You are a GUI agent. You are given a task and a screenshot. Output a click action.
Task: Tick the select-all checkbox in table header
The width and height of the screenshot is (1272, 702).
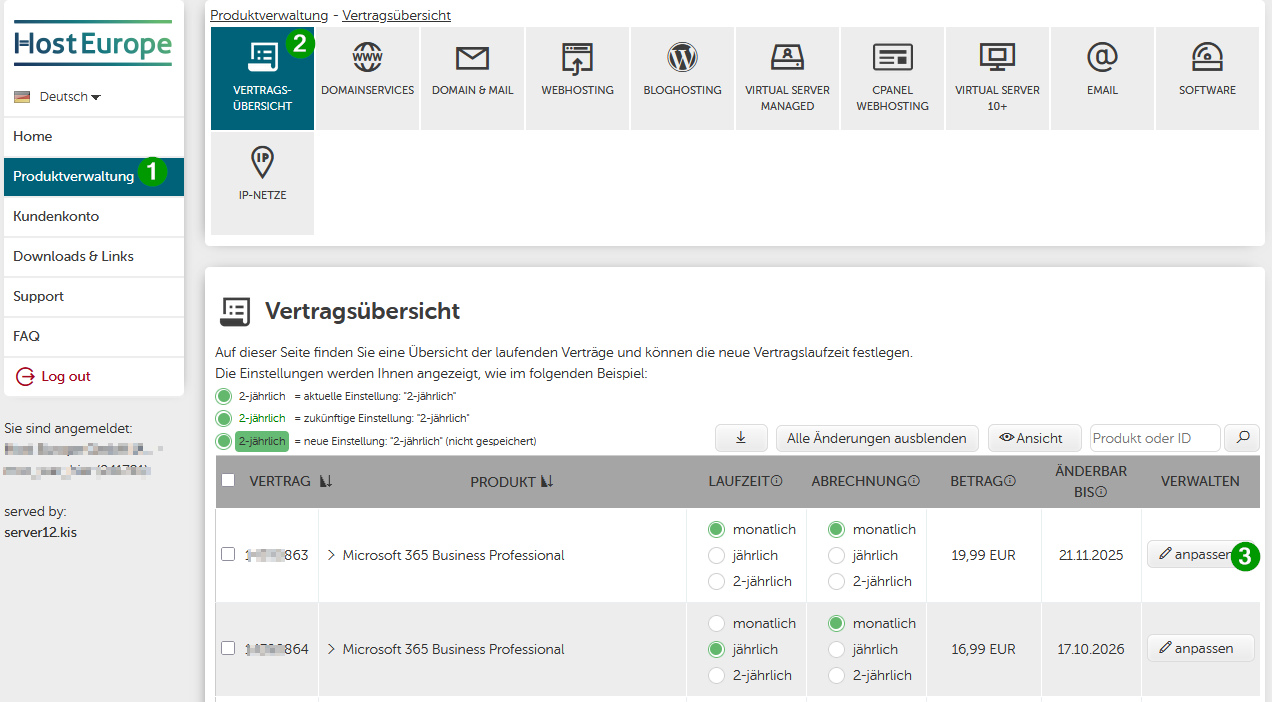point(228,481)
